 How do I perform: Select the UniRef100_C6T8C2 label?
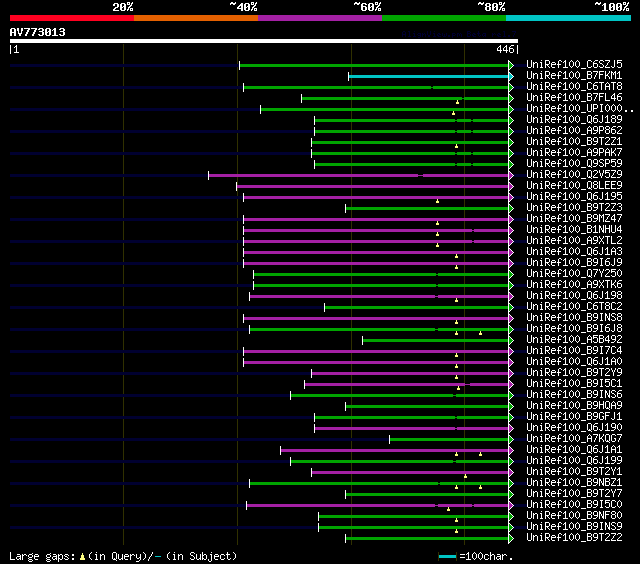[574, 307]
